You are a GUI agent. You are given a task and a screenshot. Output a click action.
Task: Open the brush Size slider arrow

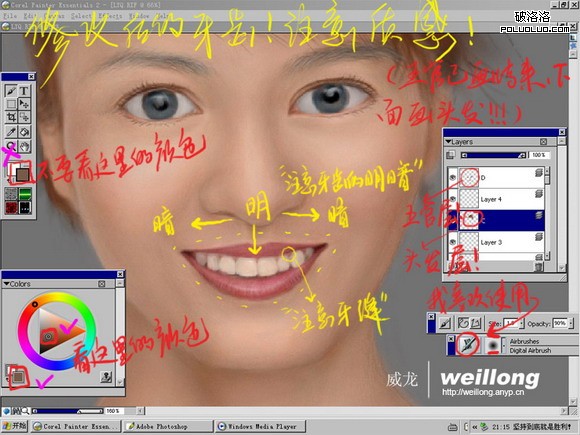coord(522,324)
